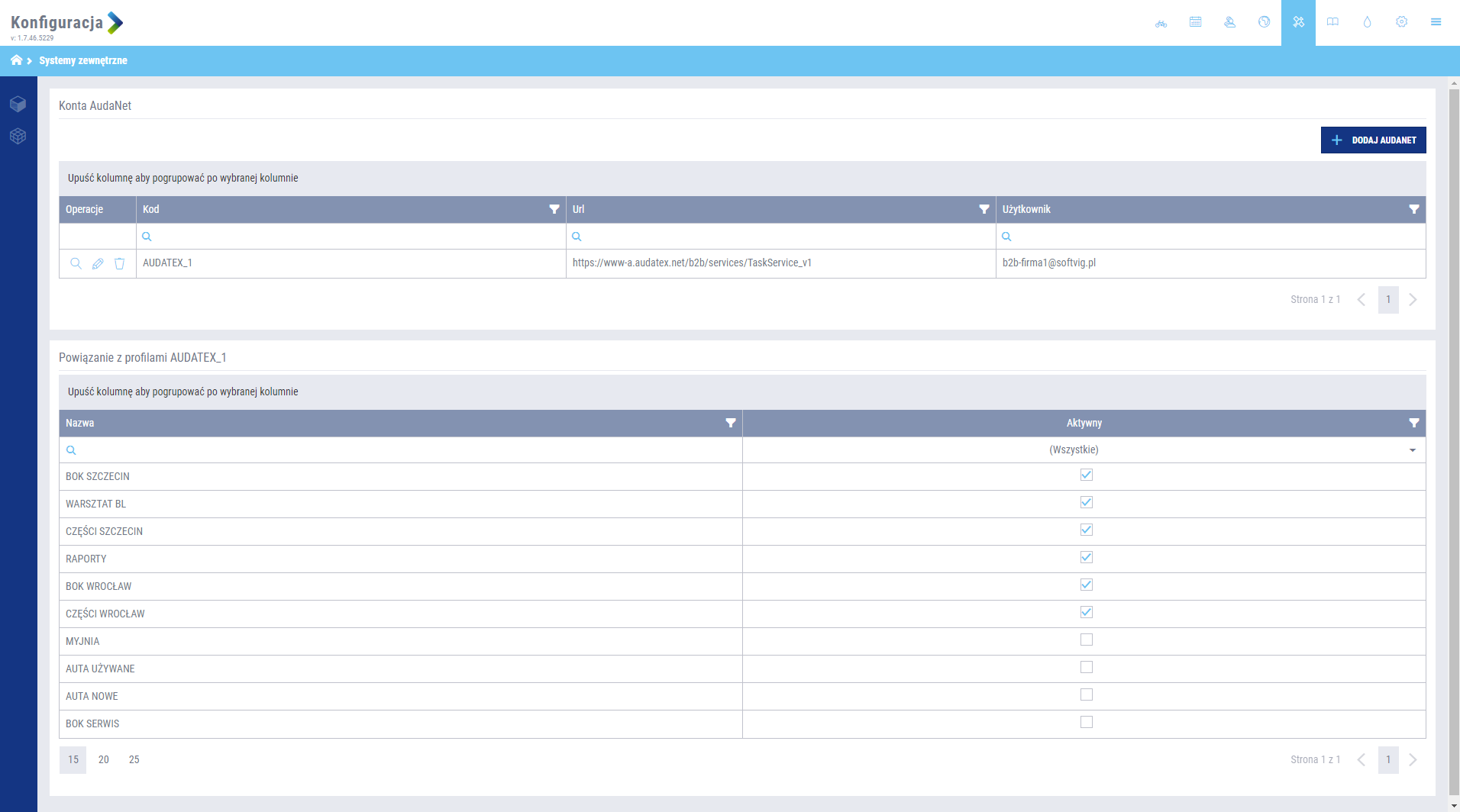Click the pencil edit icon for AUDATEX_1
Screen dimensions: 1460x812
(x=98, y=263)
